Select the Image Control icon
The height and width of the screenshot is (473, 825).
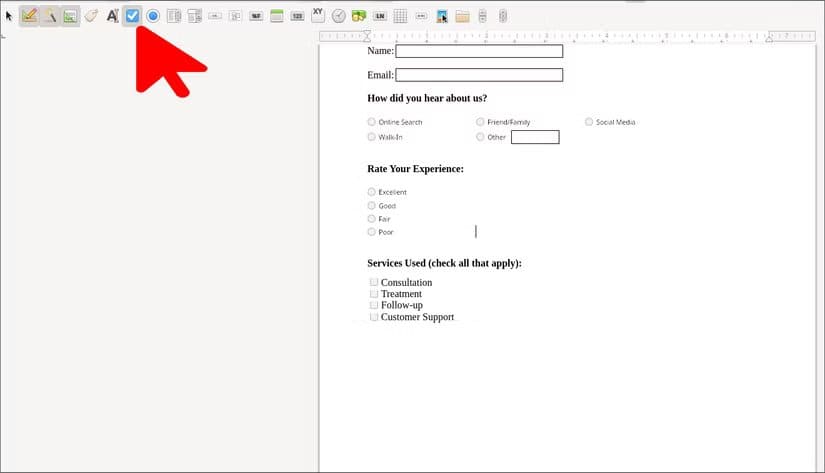[x=442, y=16]
